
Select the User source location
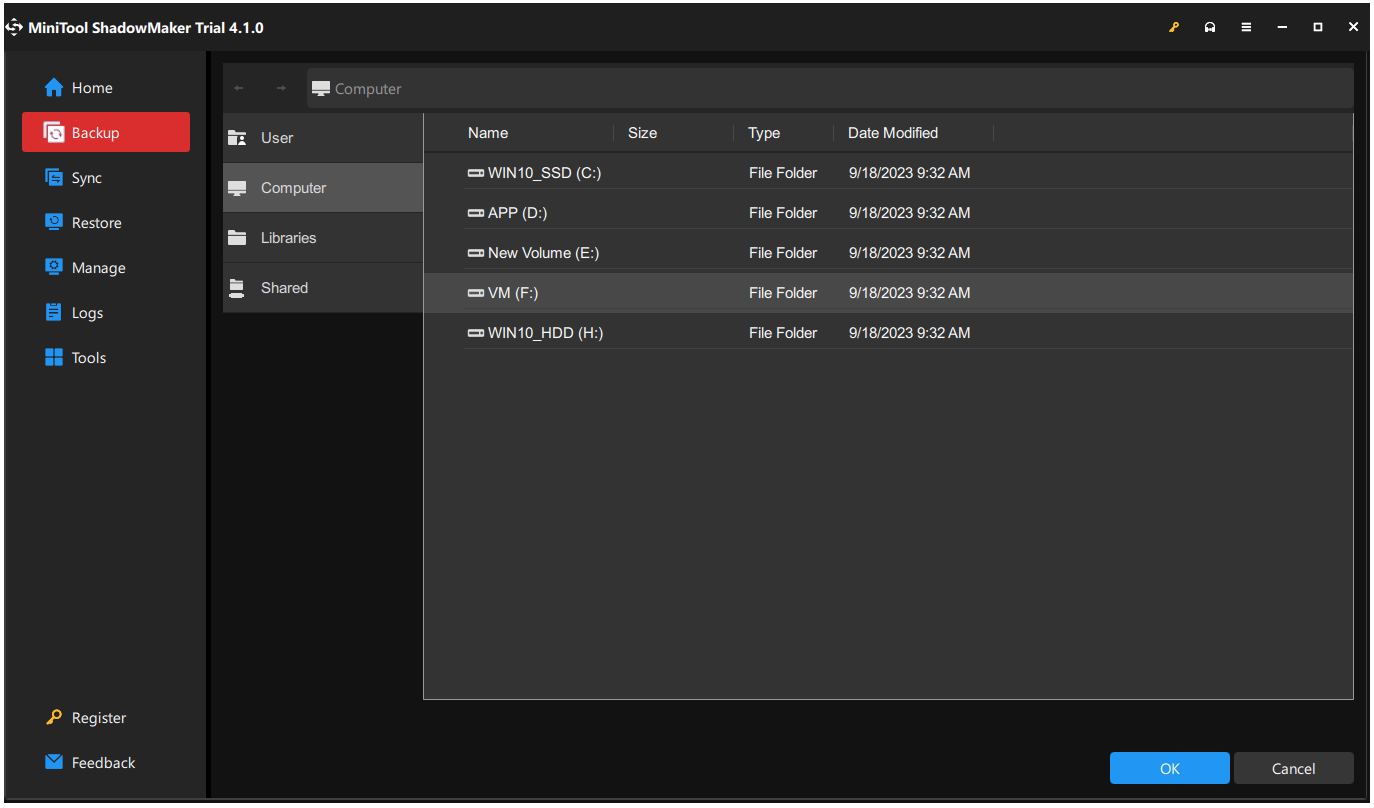[x=323, y=138]
